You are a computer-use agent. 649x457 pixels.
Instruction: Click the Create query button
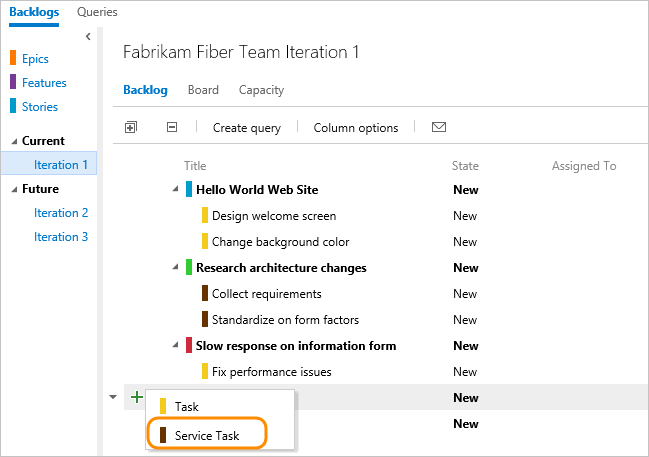[x=246, y=128]
